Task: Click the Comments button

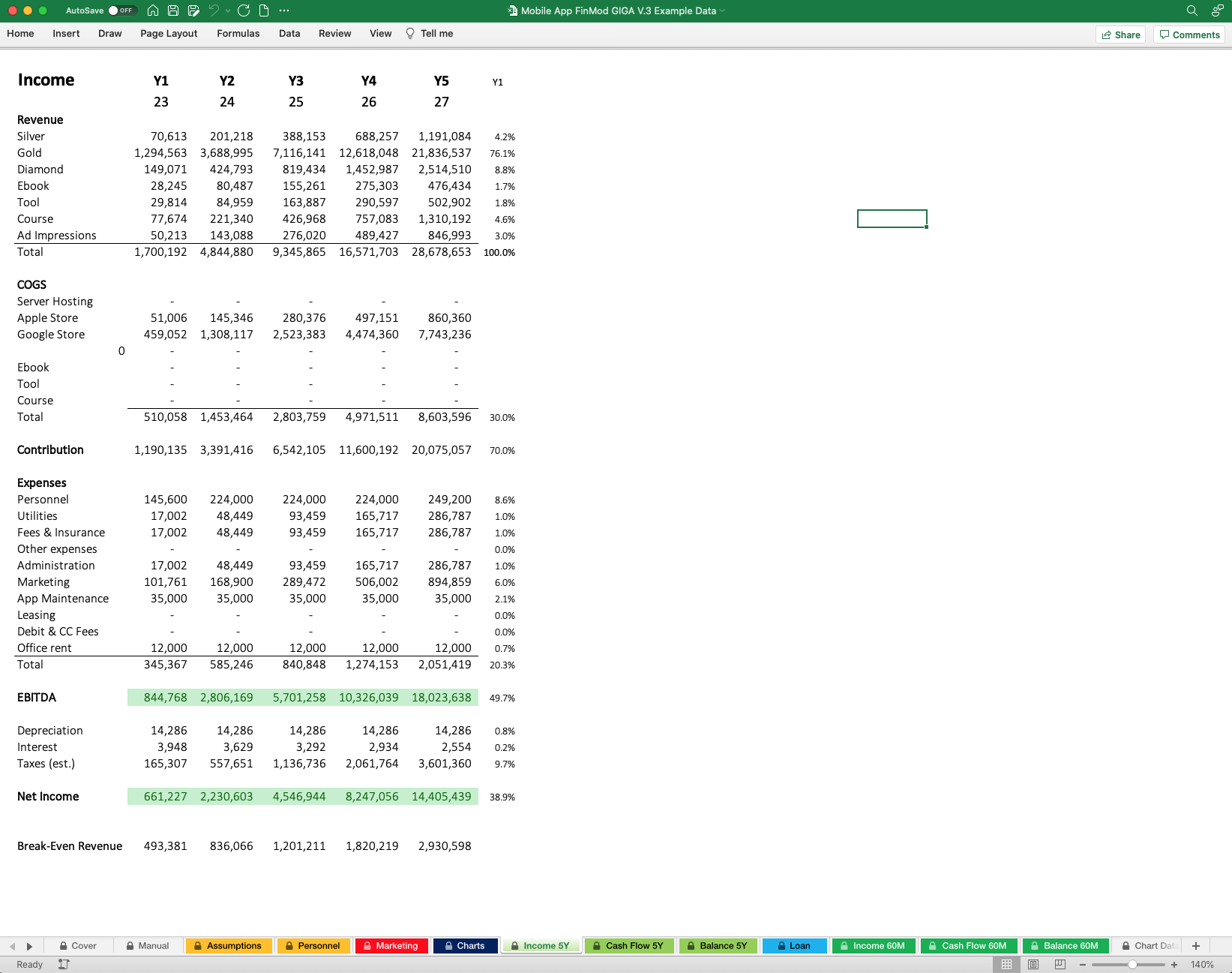Action: pos(1189,35)
